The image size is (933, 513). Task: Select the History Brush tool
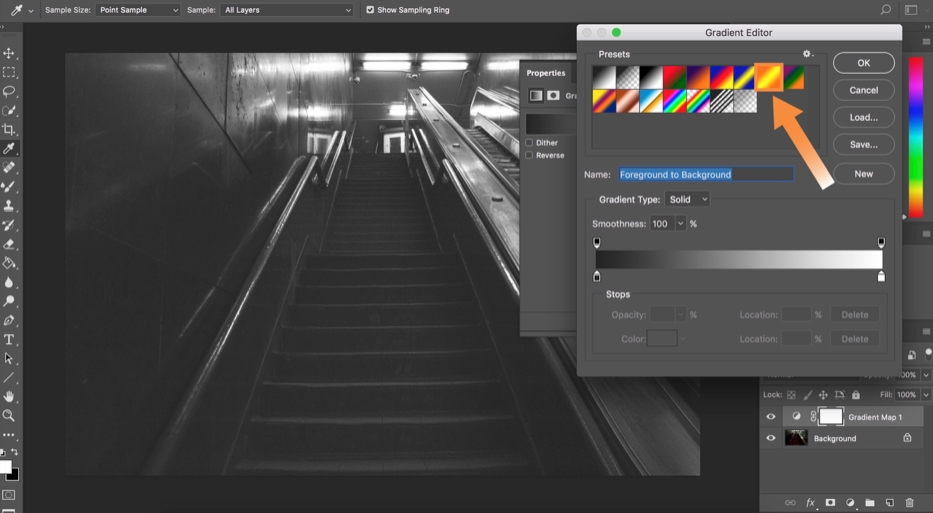[9, 225]
